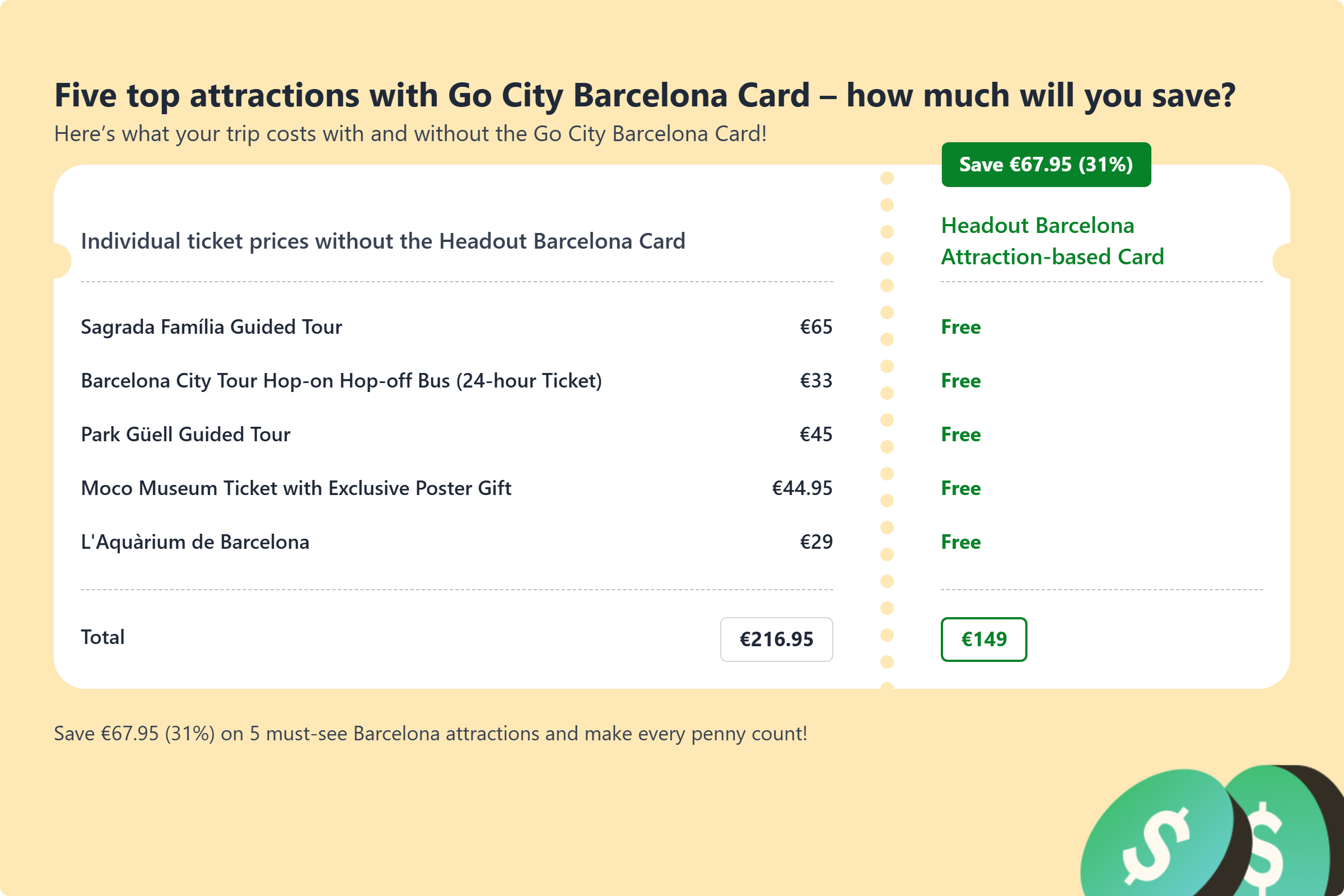Select Moco Museum Ticket with Exclusive Poster Gift
The height and width of the screenshot is (896, 1344).
click(x=296, y=488)
